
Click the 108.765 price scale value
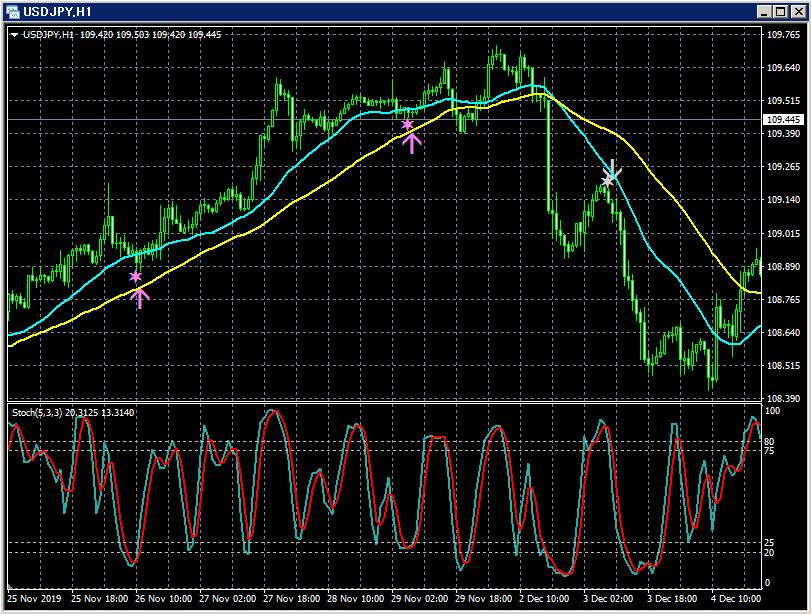pos(783,299)
